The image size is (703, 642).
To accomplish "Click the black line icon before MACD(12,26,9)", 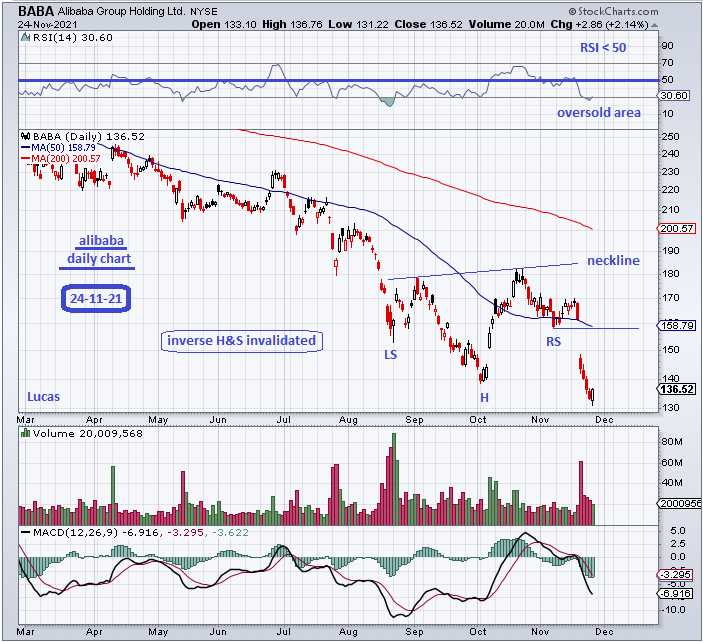I will [26, 532].
